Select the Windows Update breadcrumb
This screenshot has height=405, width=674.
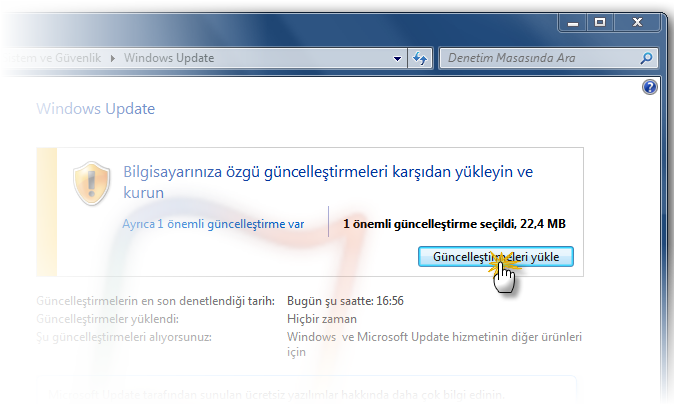click(x=169, y=58)
